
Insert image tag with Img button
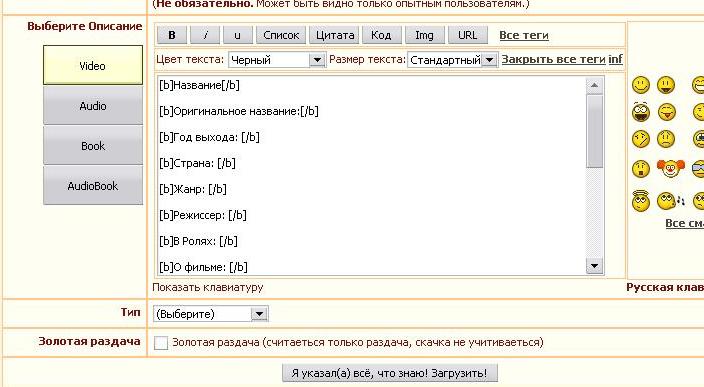tap(425, 35)
